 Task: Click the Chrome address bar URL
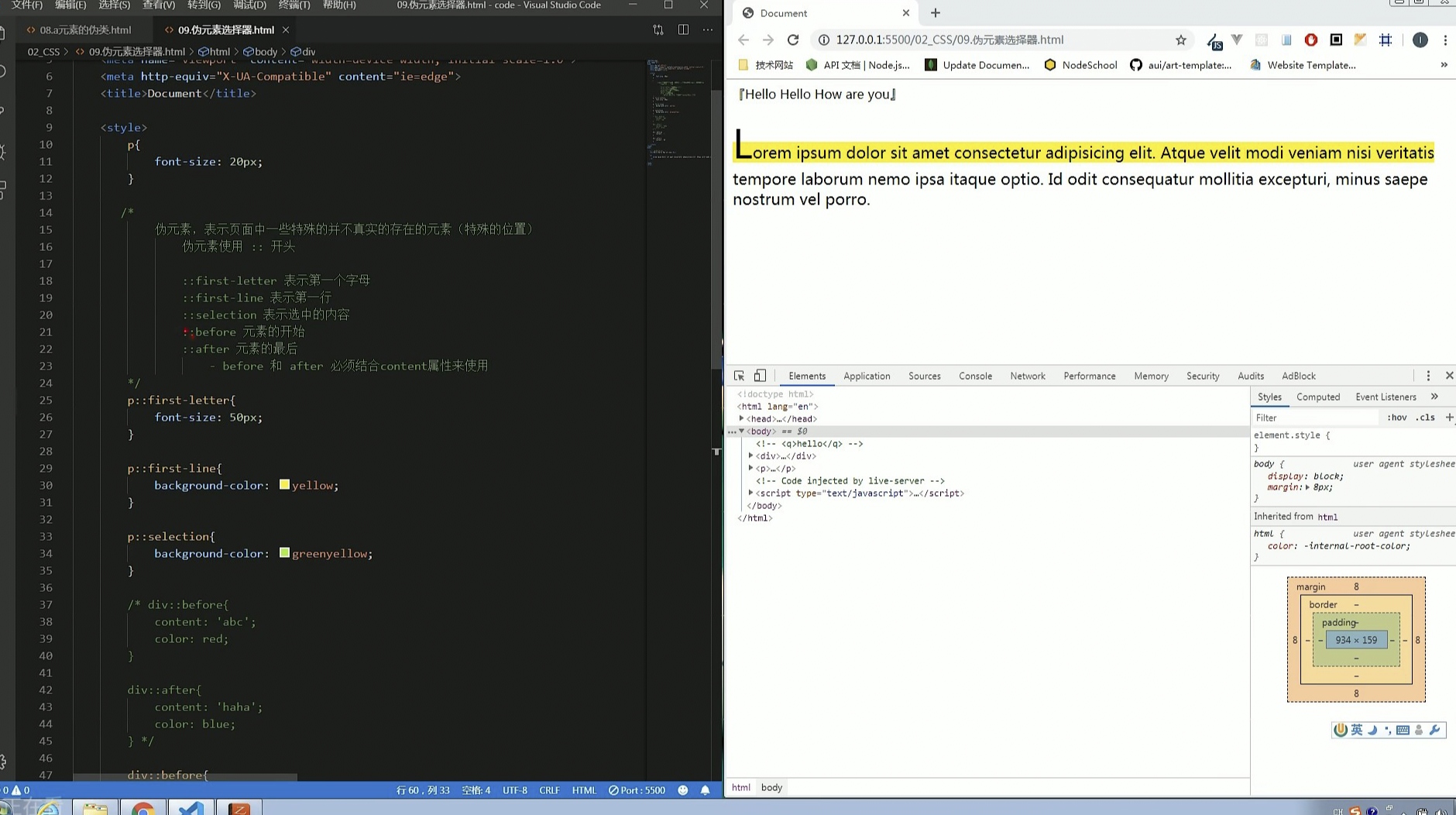[x=949, y=40]
